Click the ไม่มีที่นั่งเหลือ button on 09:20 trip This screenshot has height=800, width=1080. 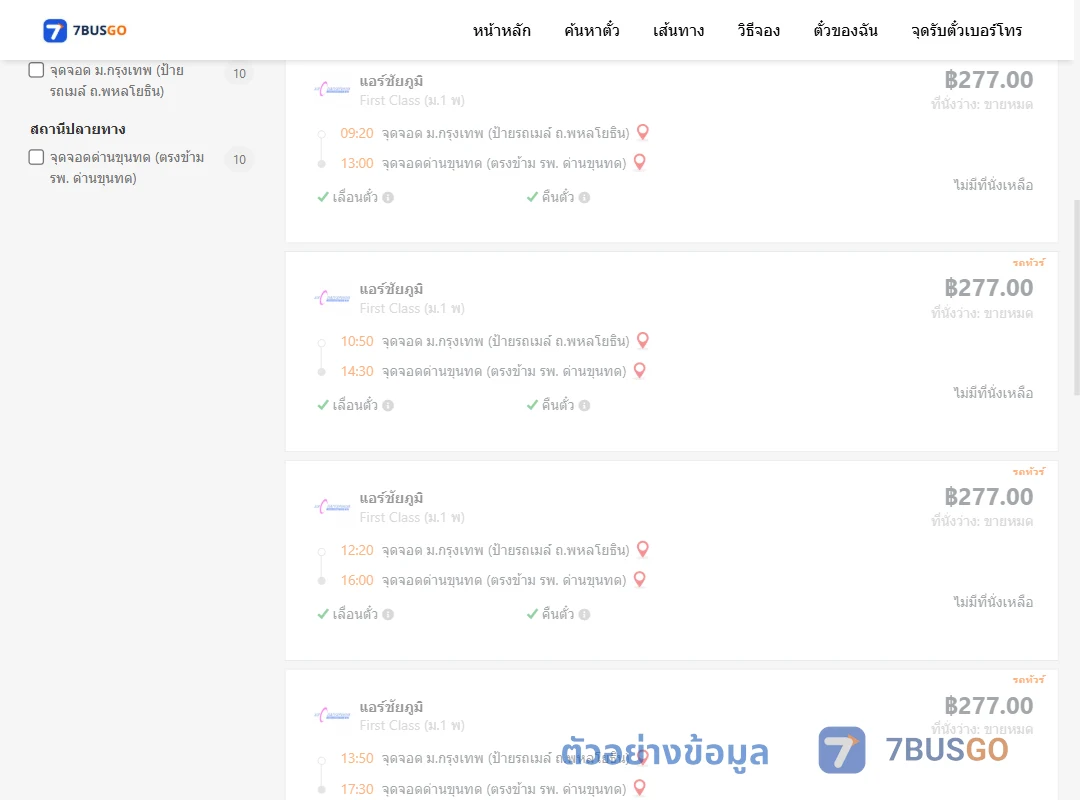coord(993,185)
